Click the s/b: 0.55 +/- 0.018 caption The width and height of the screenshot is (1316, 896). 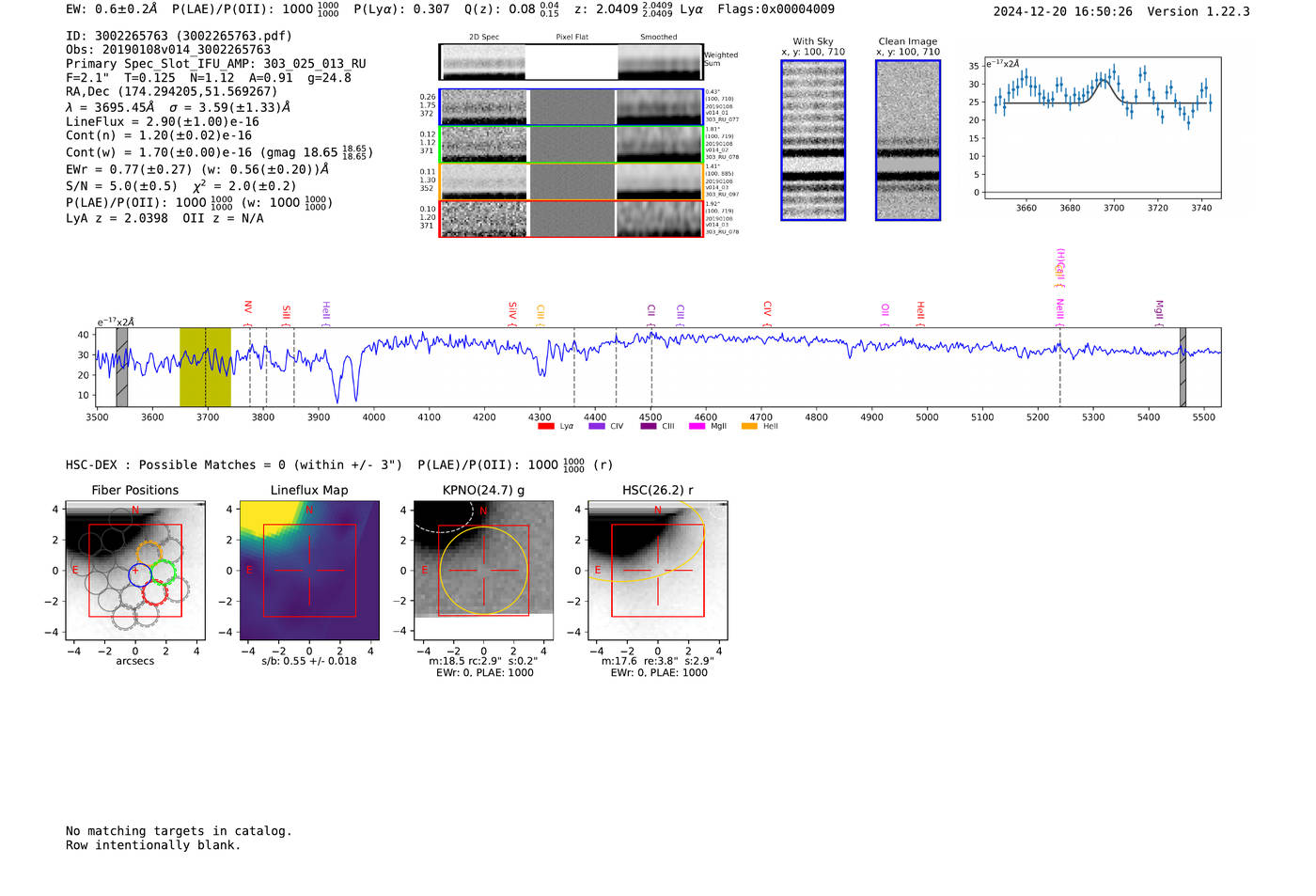[x=309, y=661]
